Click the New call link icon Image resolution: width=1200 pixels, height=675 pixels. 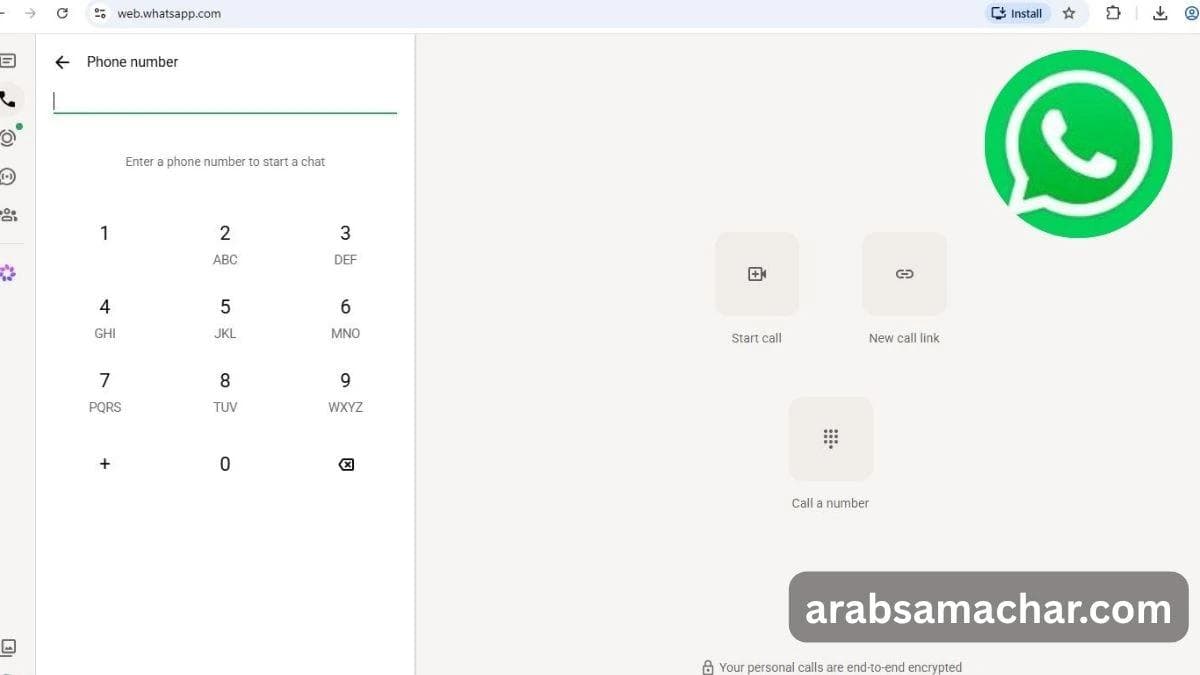point(904,274)
